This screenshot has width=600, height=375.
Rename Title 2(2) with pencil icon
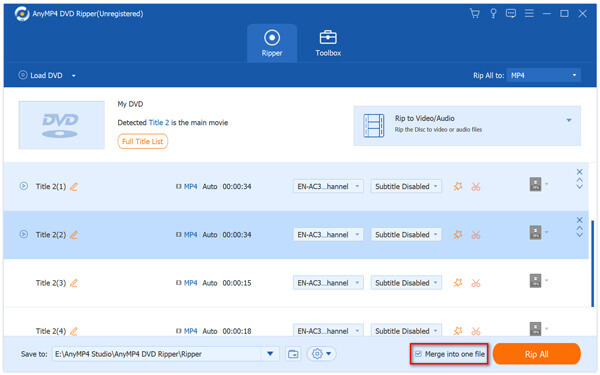(x=74, y=235)
